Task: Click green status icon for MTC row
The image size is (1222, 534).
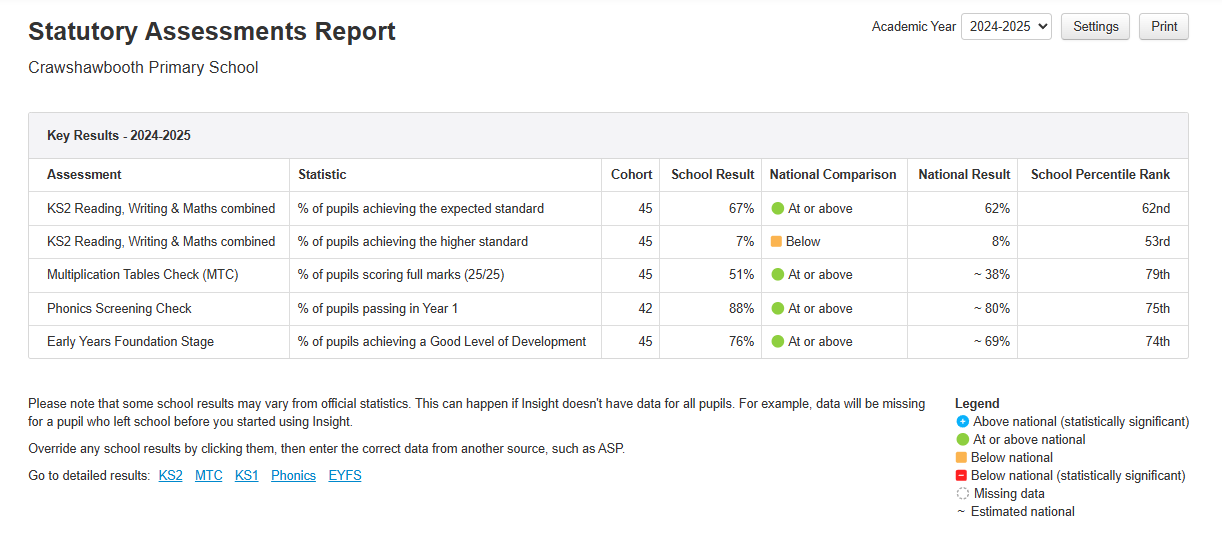Action: tap(777, 275)
